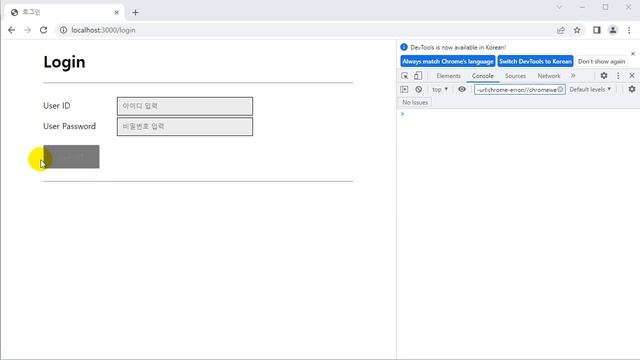Clear the console
This screenshot has width=640, height=360.
tap(418, 89)
